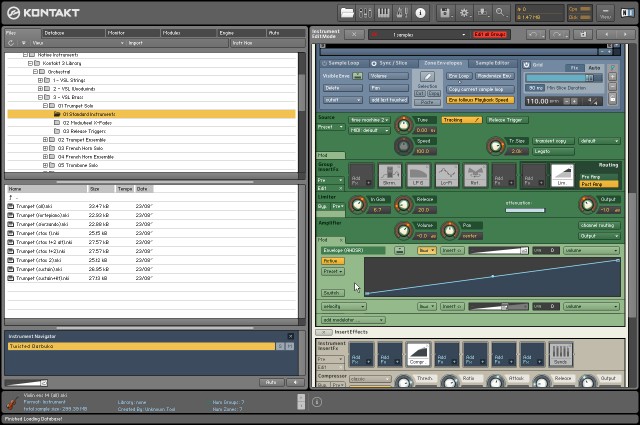
Task: Click the undo arrow in edit header
Action: coord(534,35)
